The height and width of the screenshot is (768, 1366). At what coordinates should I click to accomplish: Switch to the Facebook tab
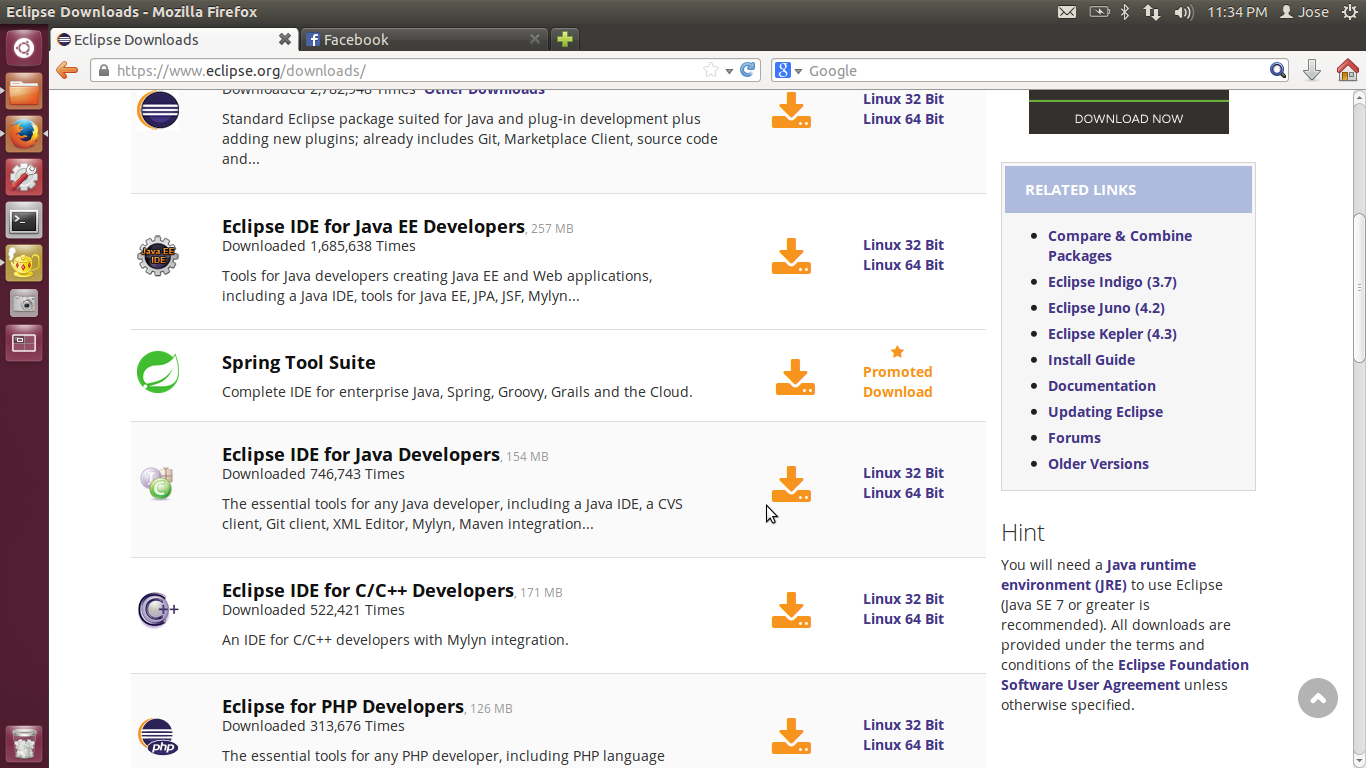[424, 40]
